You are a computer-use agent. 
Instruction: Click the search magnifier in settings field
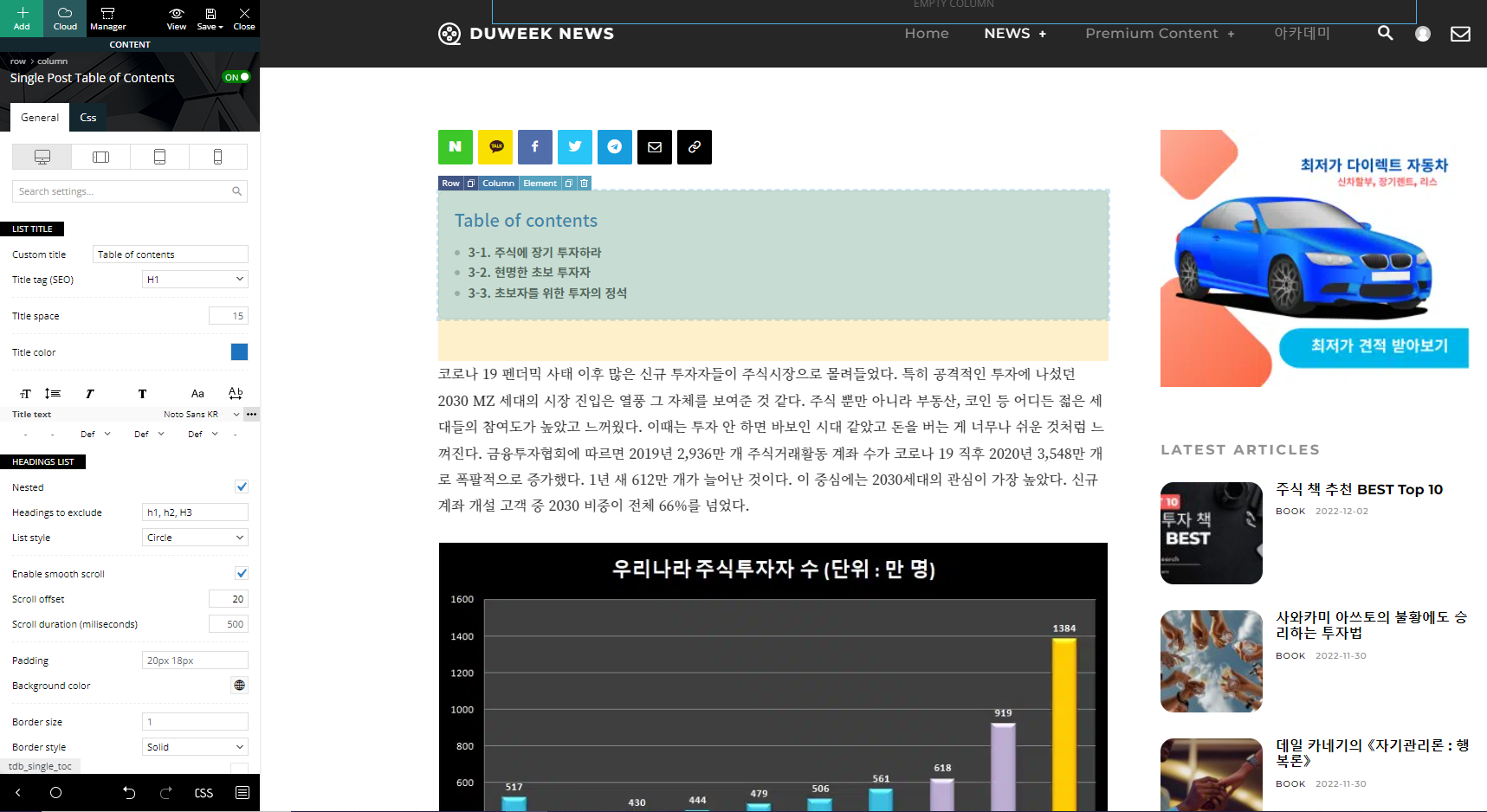click(x=236, y=191)
